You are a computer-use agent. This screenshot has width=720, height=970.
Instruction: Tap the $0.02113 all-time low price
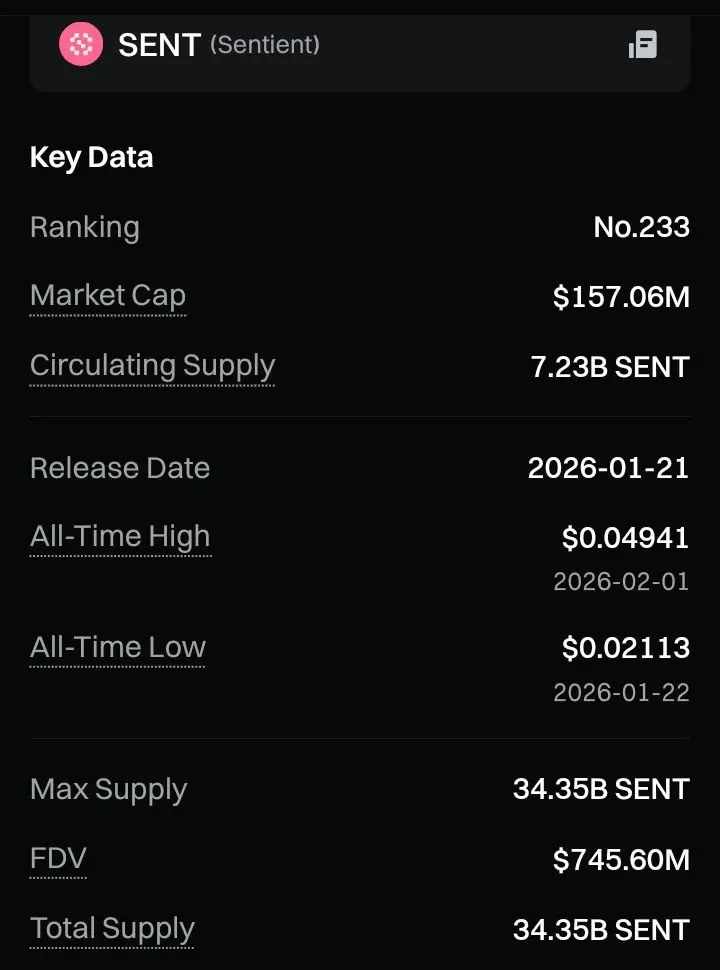point(625,648)
